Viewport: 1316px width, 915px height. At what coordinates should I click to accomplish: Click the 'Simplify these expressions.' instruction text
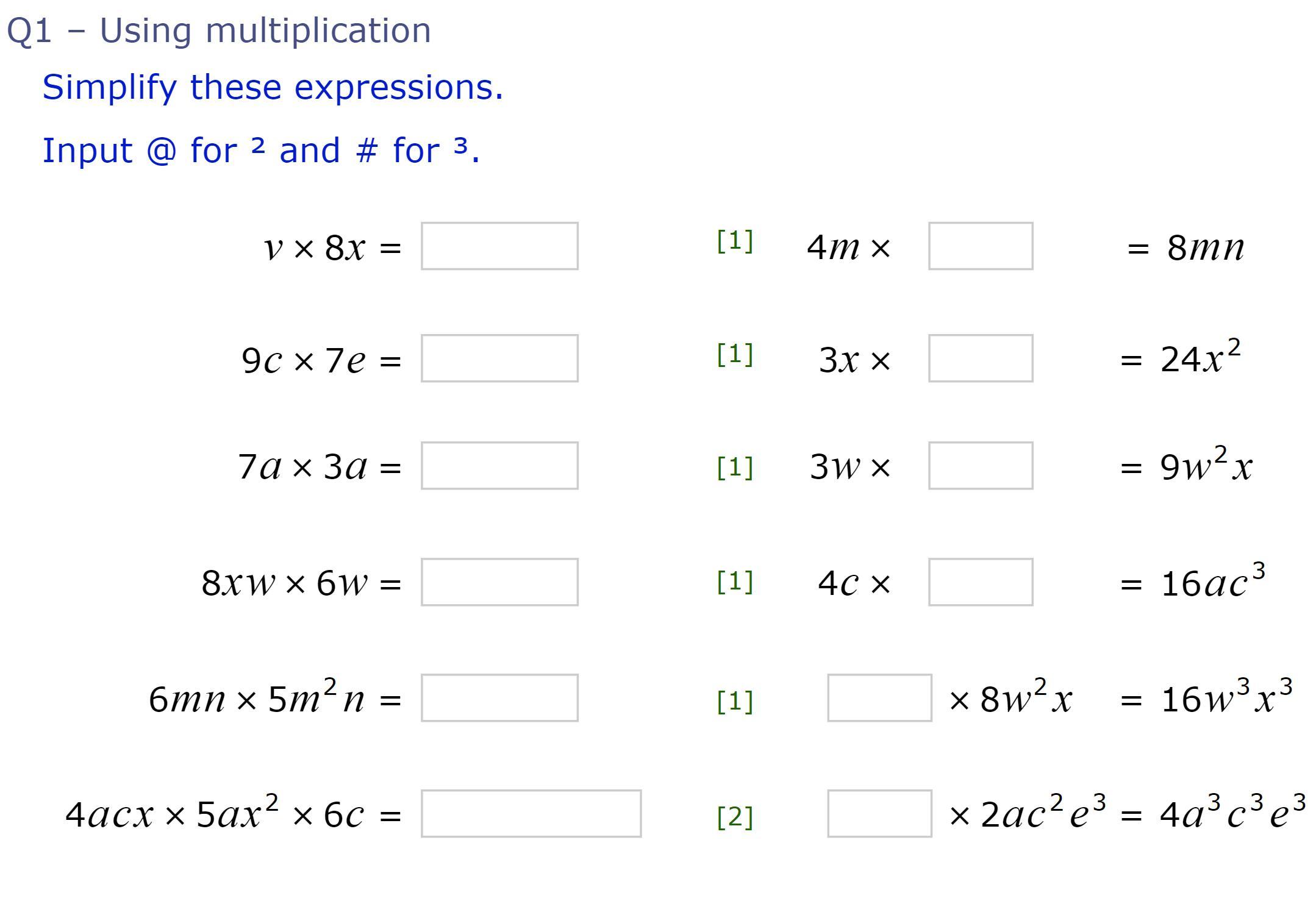point(273,87)
